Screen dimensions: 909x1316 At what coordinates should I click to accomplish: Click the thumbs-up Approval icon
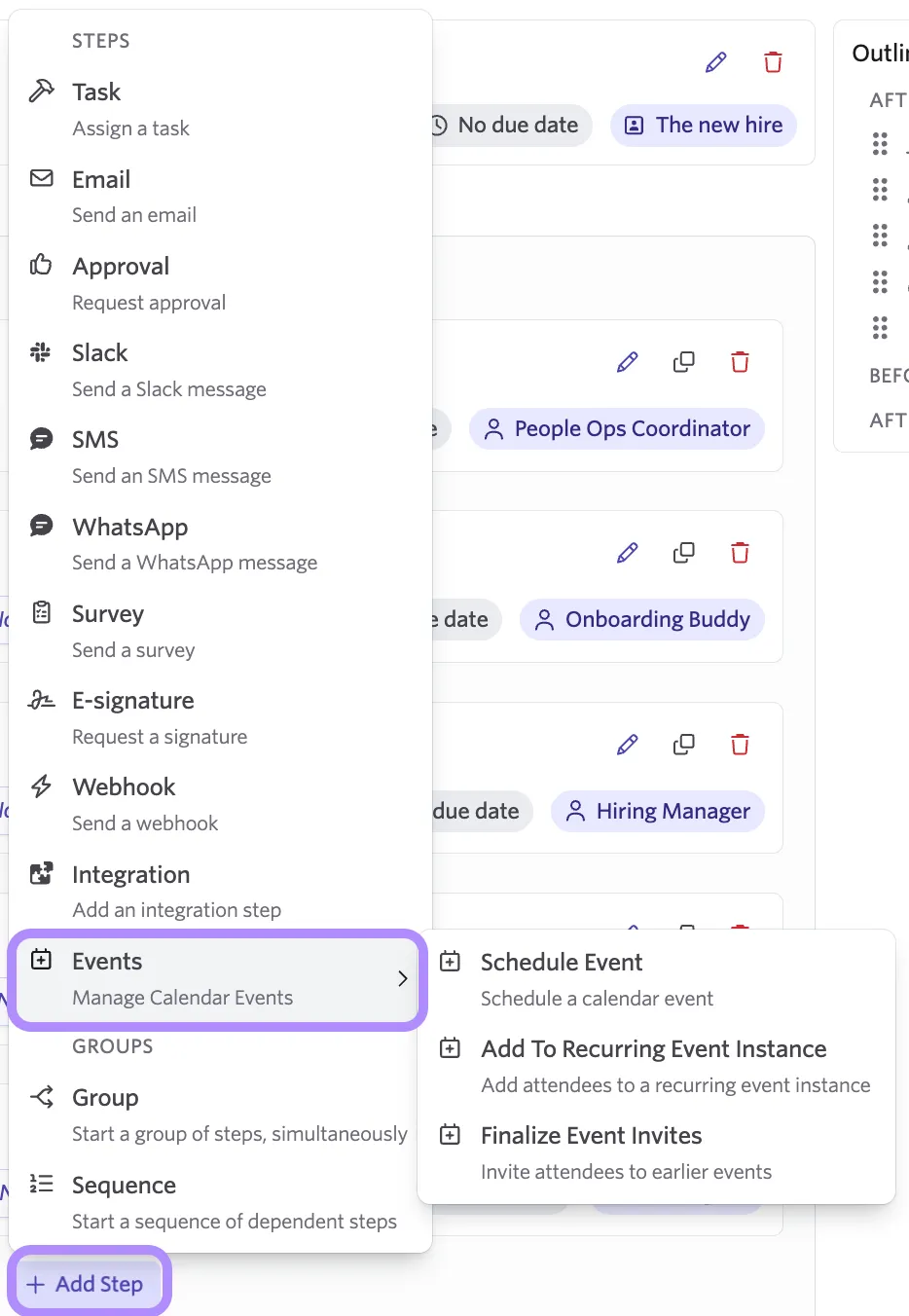point(41,265)
